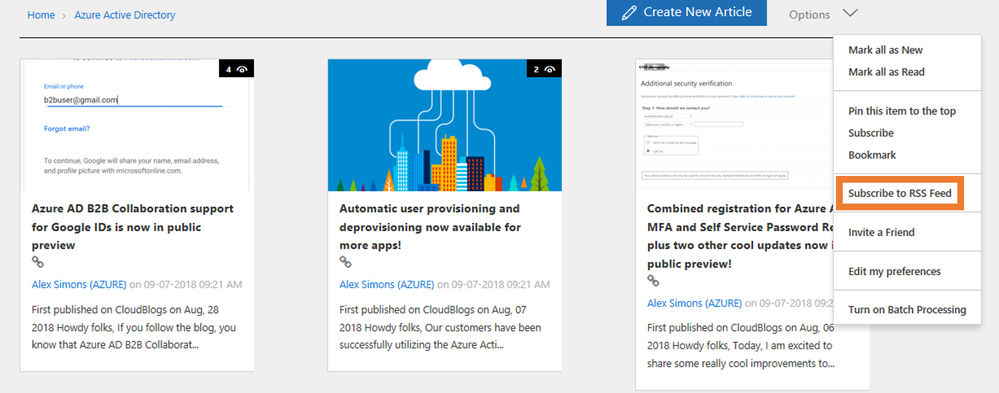Open Automatic user provisioning article title
Screen dimensions: 999x393
click(x=430, y=227)
